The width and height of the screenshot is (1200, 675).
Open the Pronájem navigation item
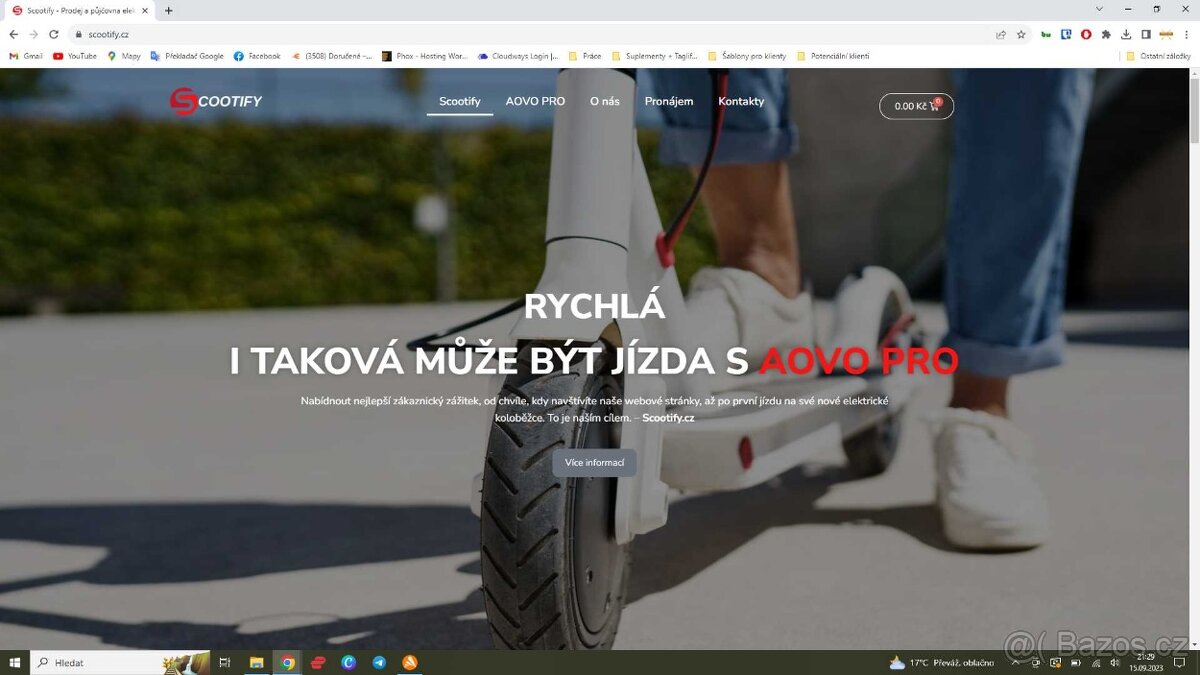click(668, 102)
